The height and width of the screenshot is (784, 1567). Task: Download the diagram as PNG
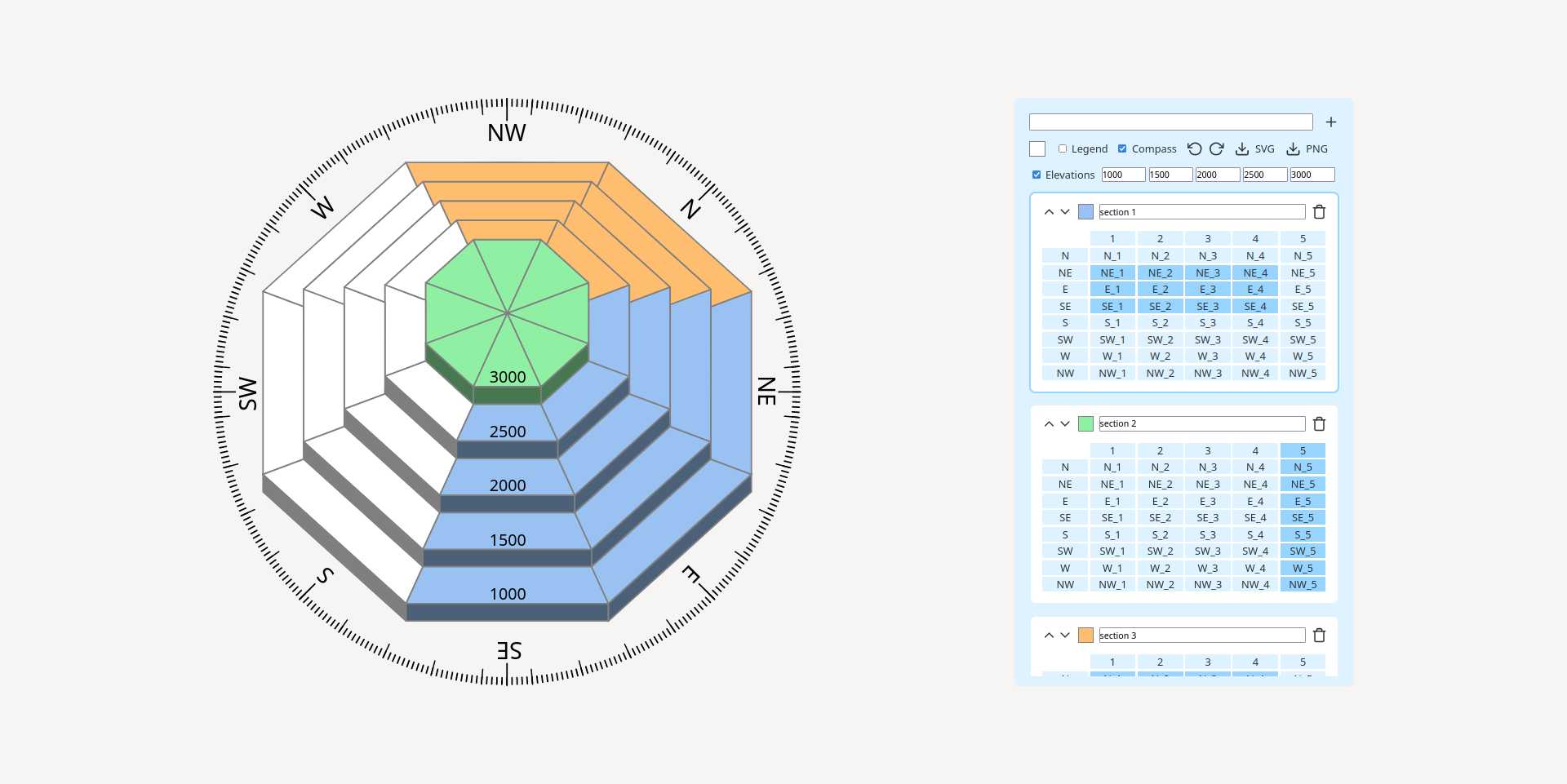pos(1307,148)
